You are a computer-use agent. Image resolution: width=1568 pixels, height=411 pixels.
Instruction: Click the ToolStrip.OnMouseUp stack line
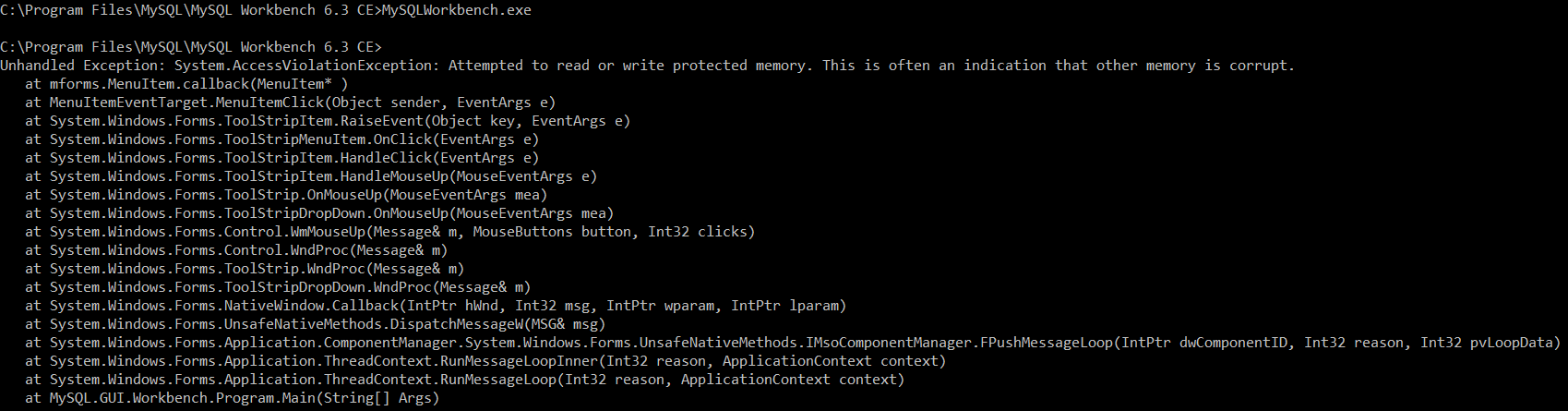[286, 195]
